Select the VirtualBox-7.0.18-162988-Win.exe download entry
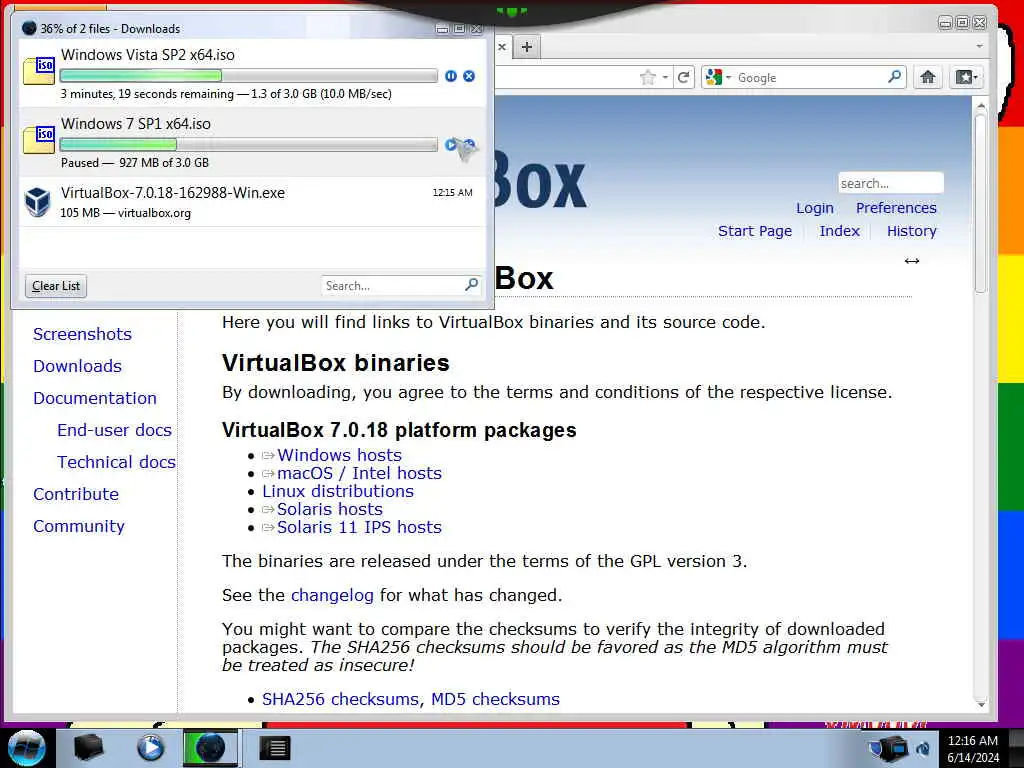 point(252,202)
